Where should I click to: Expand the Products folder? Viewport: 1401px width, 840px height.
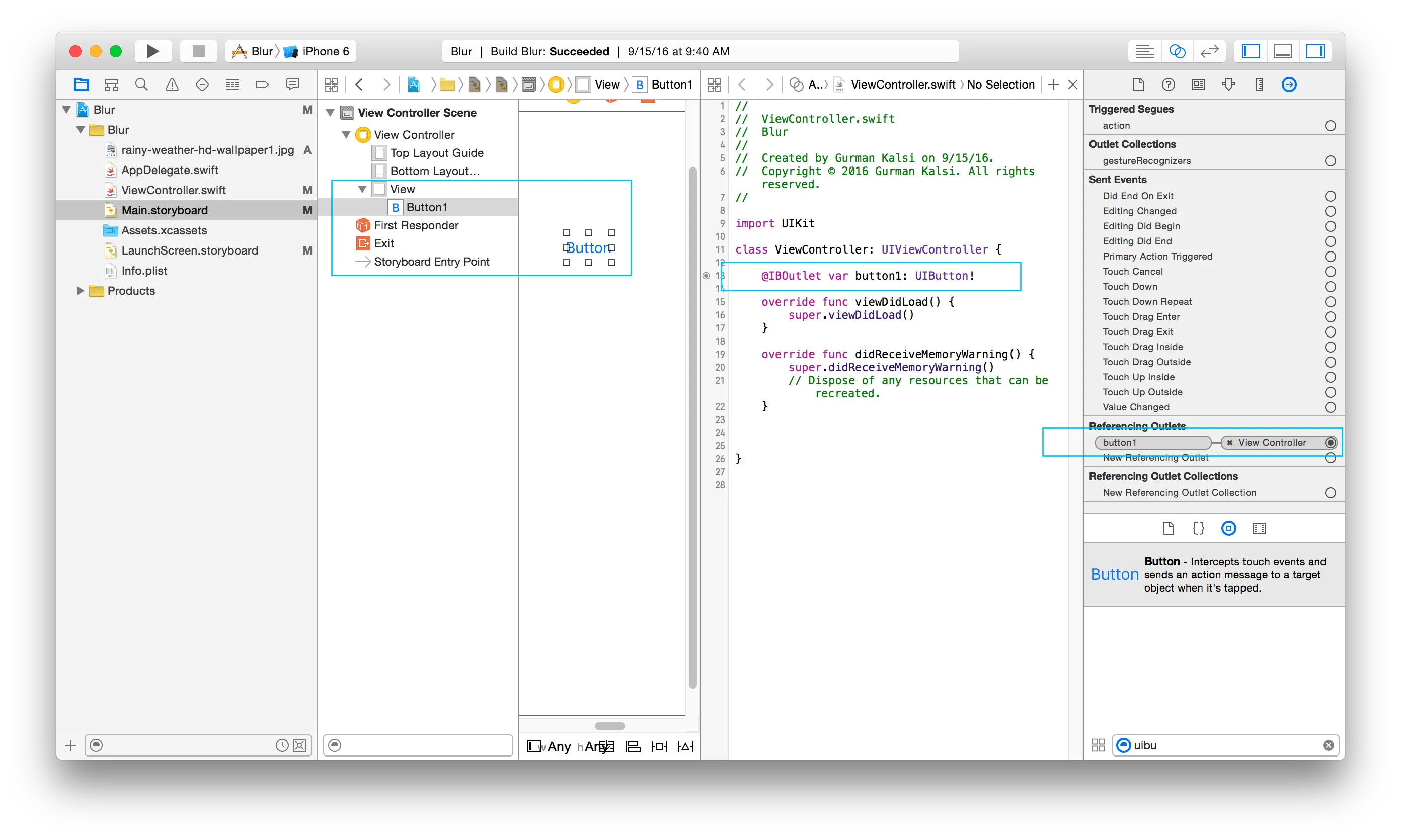click(x=80, y=291)
